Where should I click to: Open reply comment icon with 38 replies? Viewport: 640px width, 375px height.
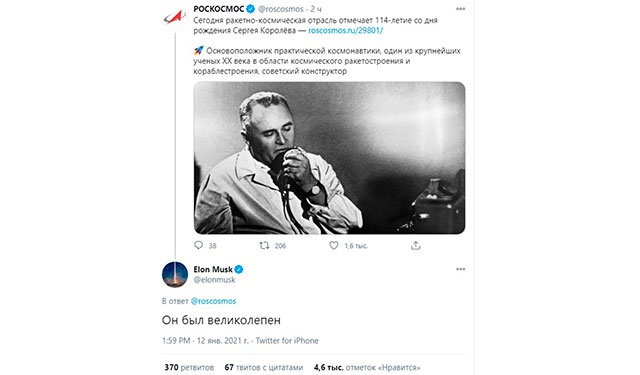point(198,245)
